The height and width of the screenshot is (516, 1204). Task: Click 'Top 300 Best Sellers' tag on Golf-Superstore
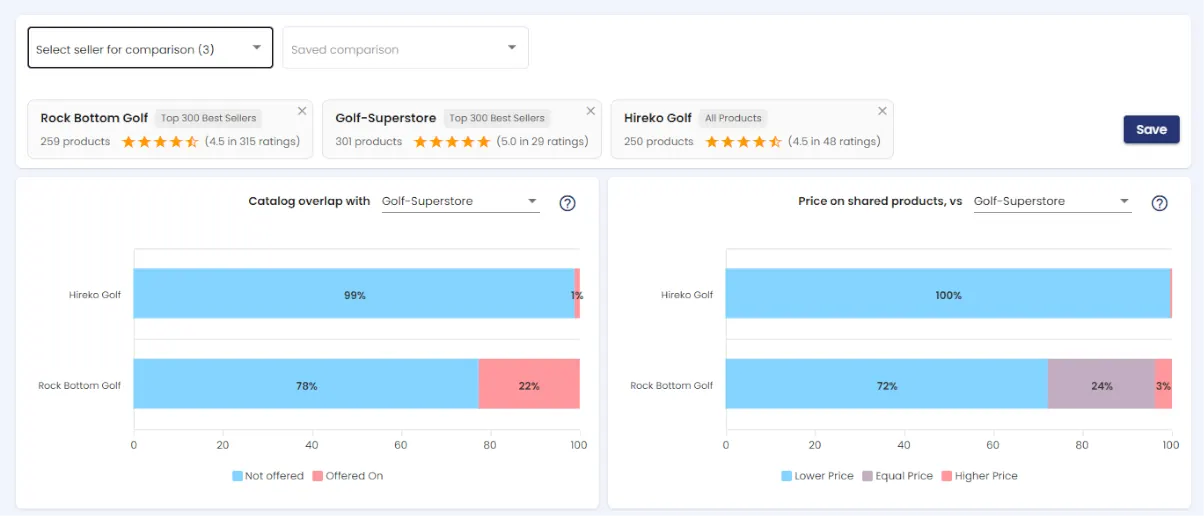[x=497, y=118]
